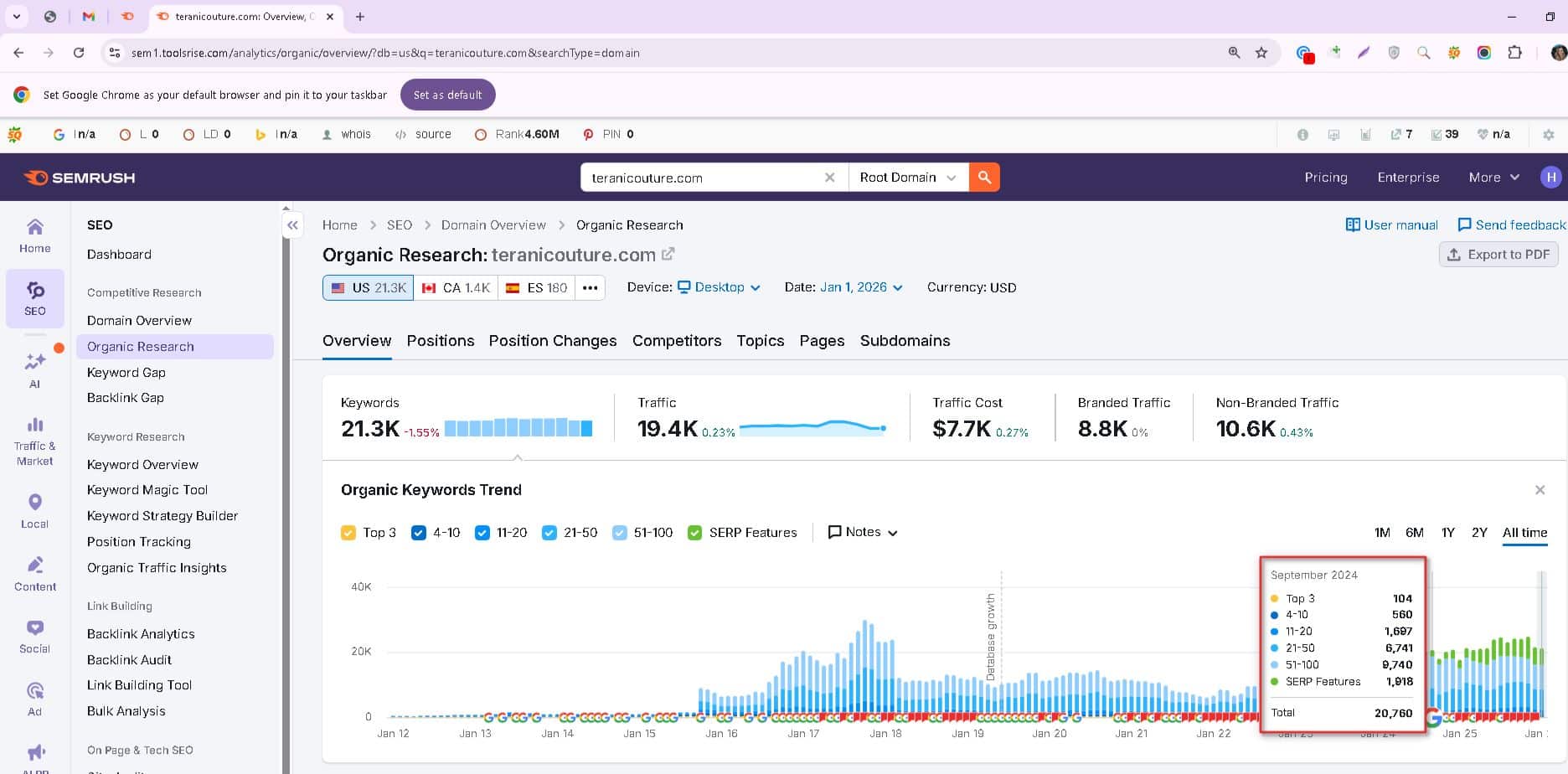Click the orange search magnifier button
The height and width of the screenshot is (774, 1568).
pos(984,178)
